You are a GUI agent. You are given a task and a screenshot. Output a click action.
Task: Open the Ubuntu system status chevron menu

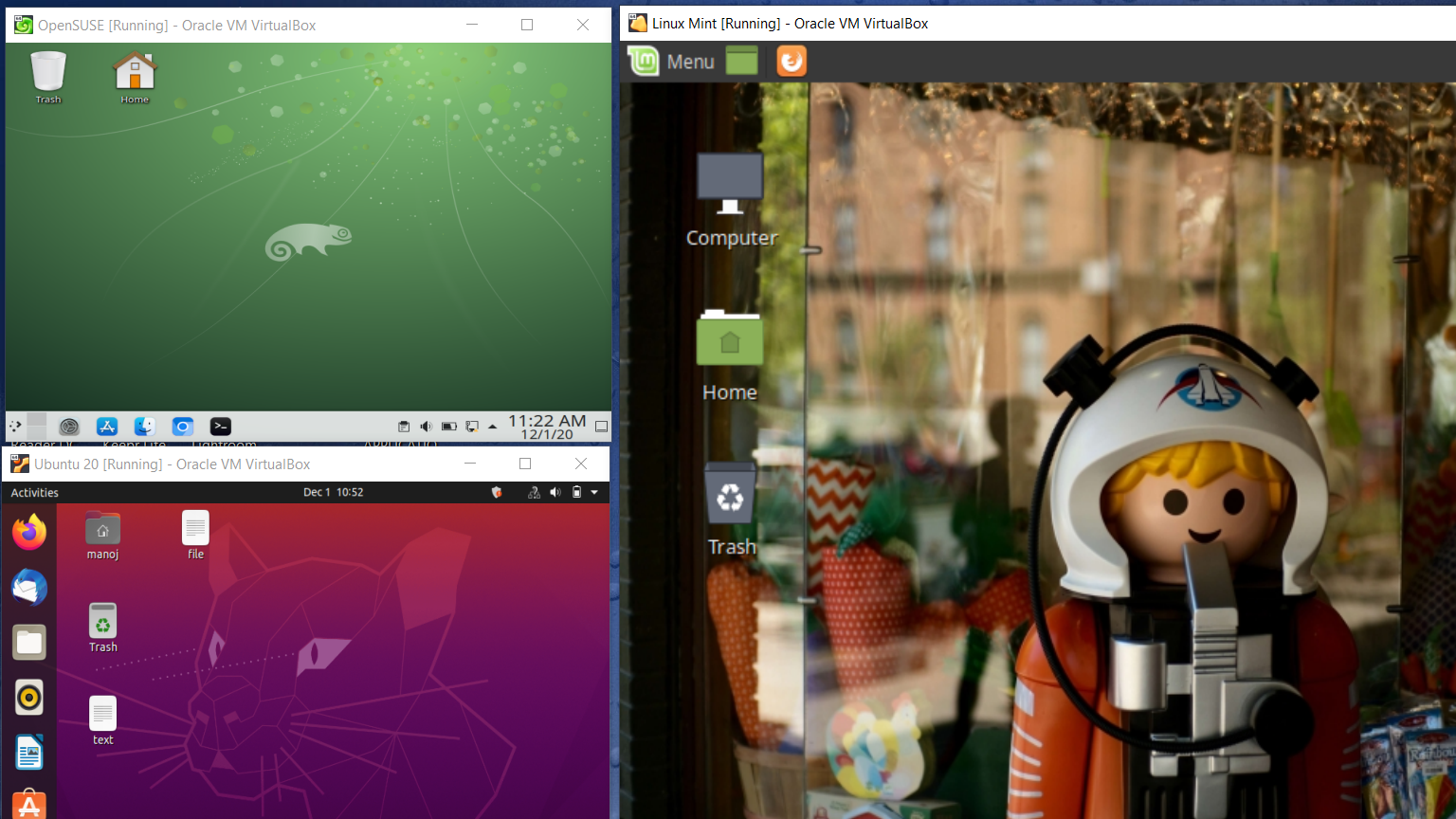[594, 492]
